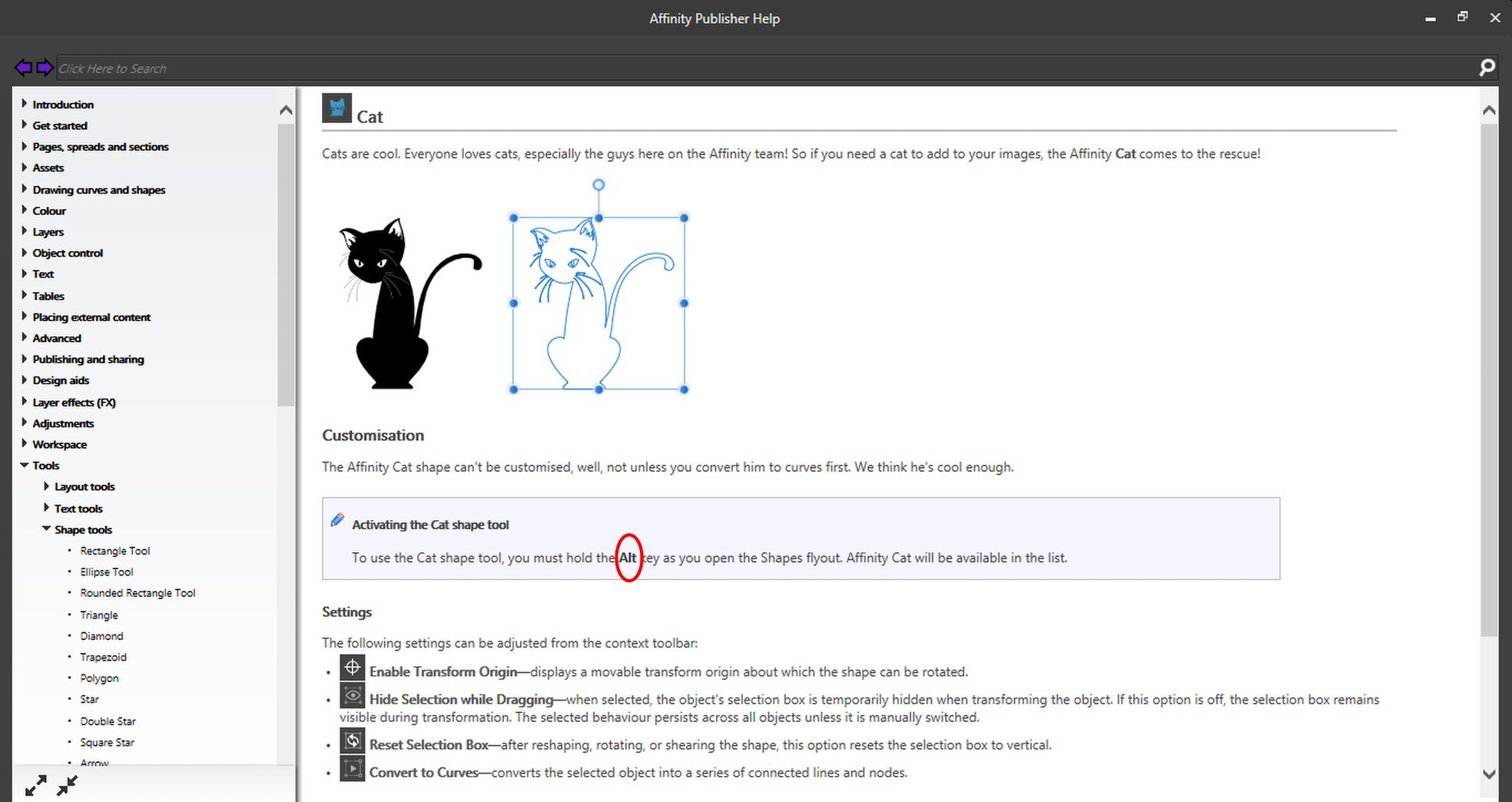The height and width of the screenshot is (802, 1512).
Task: Expand the Layout tools subtopic
Action: [46, 486]
